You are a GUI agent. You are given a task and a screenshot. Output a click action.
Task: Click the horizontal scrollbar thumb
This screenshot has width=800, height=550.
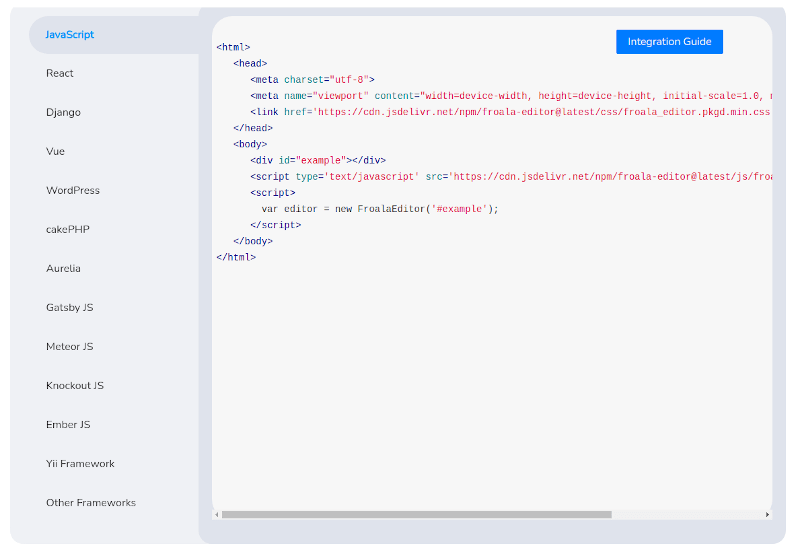click(x=415, y=515)
